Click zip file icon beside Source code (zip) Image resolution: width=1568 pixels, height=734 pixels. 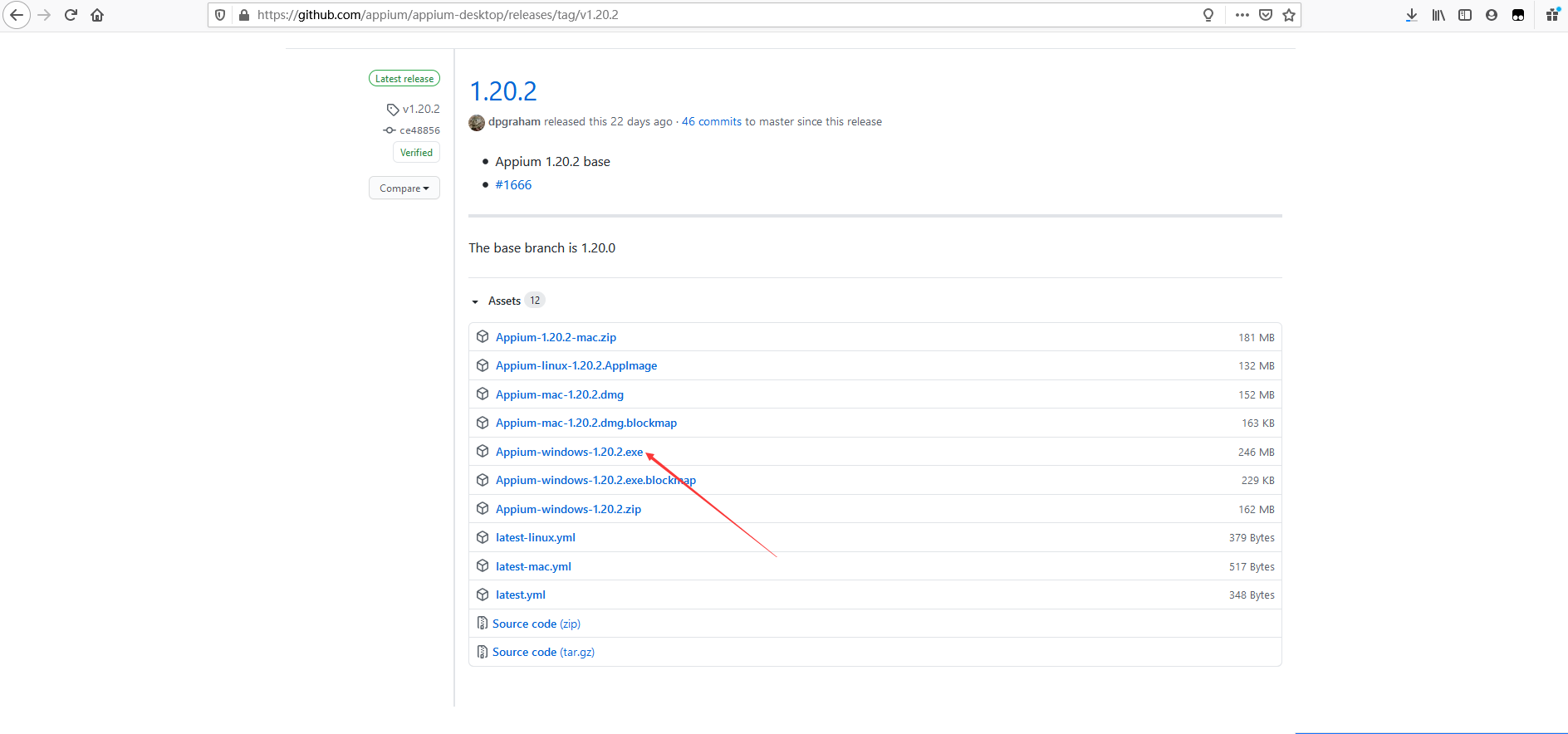point(483,623)
